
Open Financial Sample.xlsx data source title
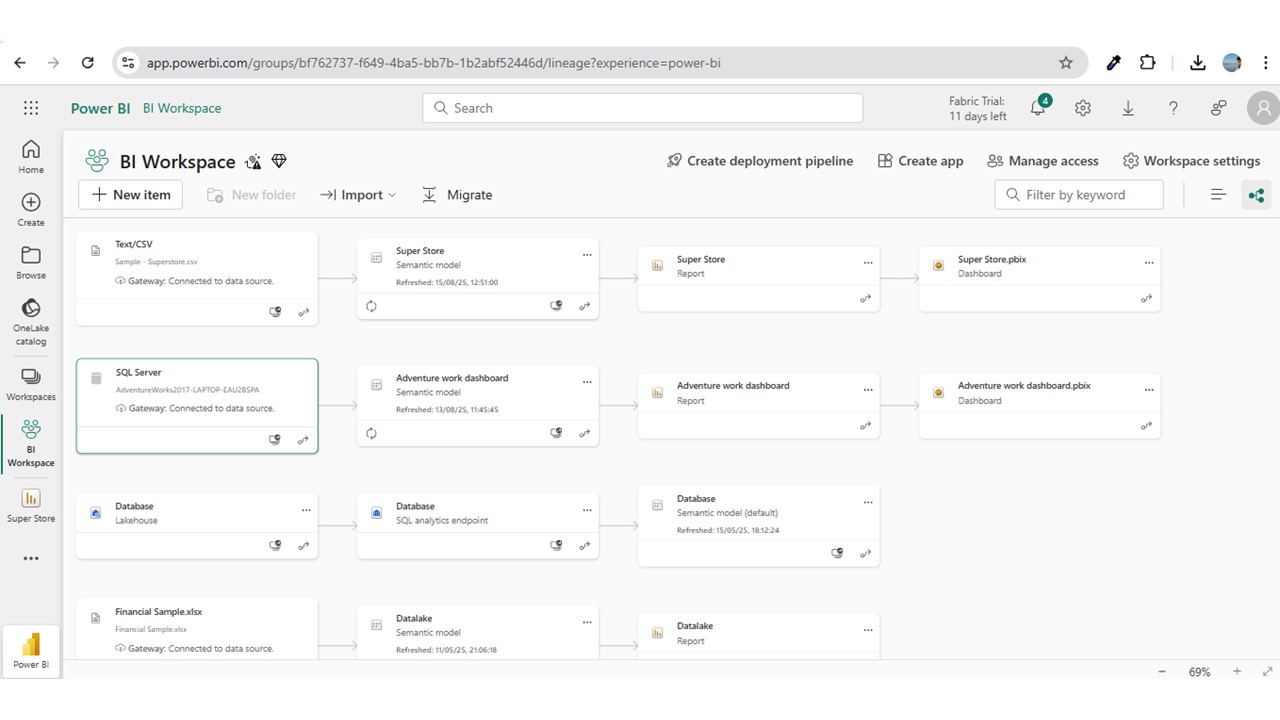click(x=159, y=611)
